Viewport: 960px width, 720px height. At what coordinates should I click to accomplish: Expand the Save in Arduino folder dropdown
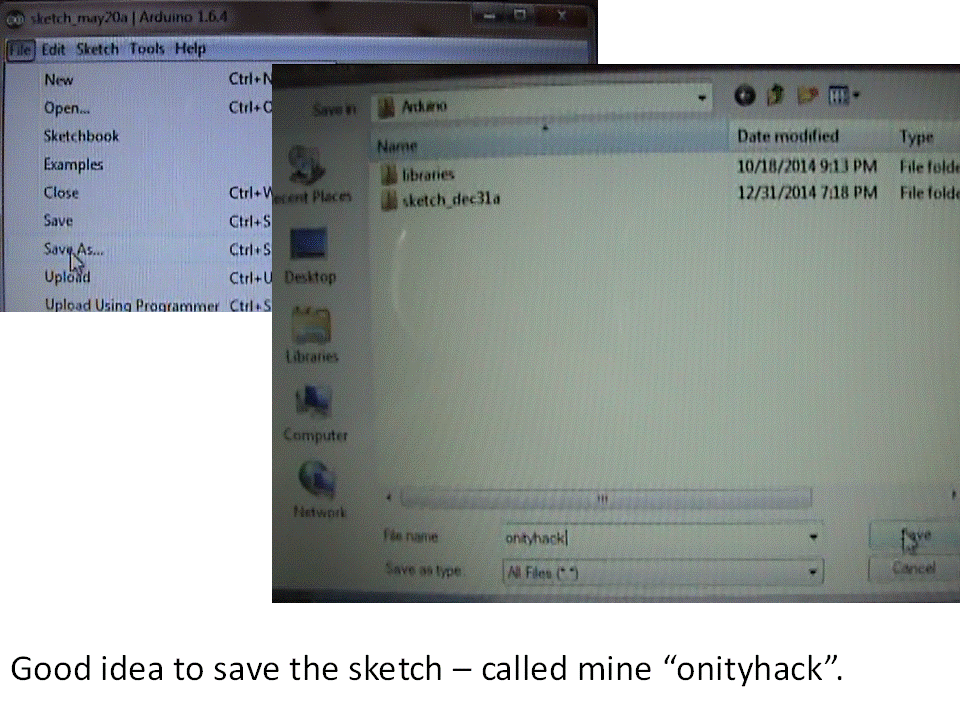click(702, 99)
